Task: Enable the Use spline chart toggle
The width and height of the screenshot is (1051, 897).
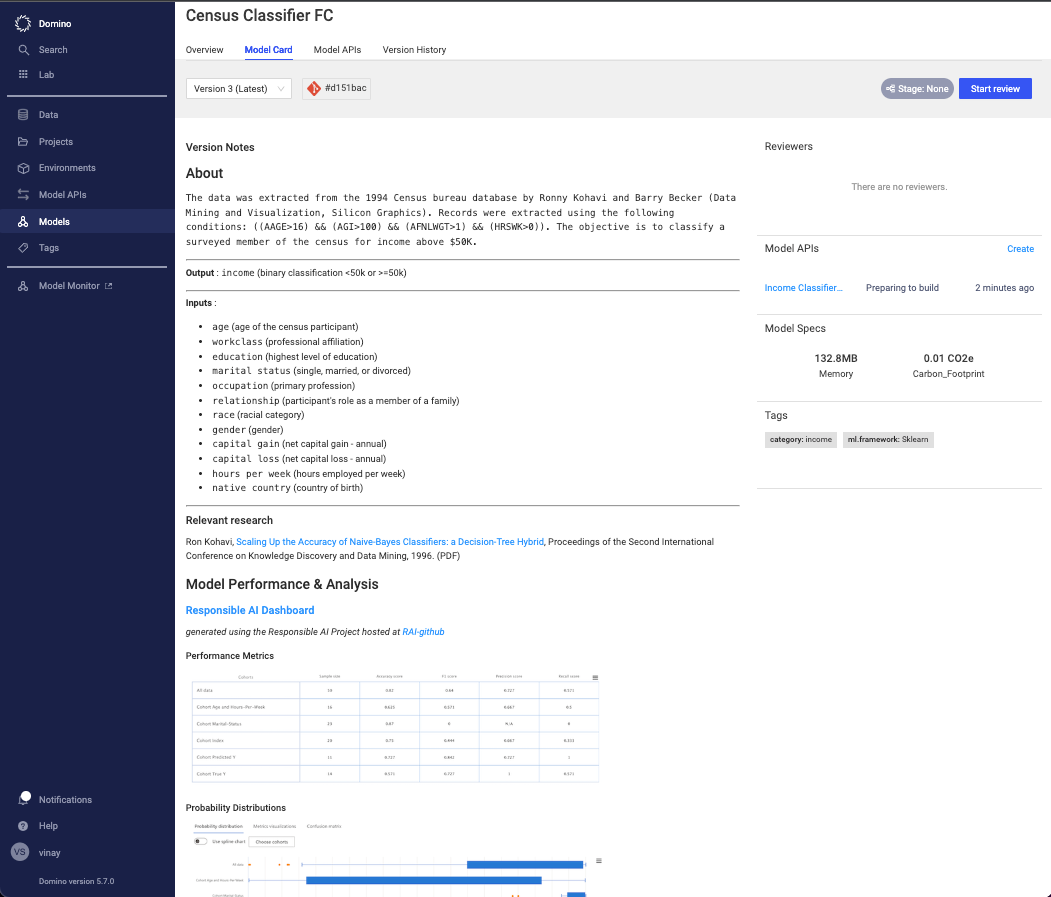Action: (x=199, y=841)
